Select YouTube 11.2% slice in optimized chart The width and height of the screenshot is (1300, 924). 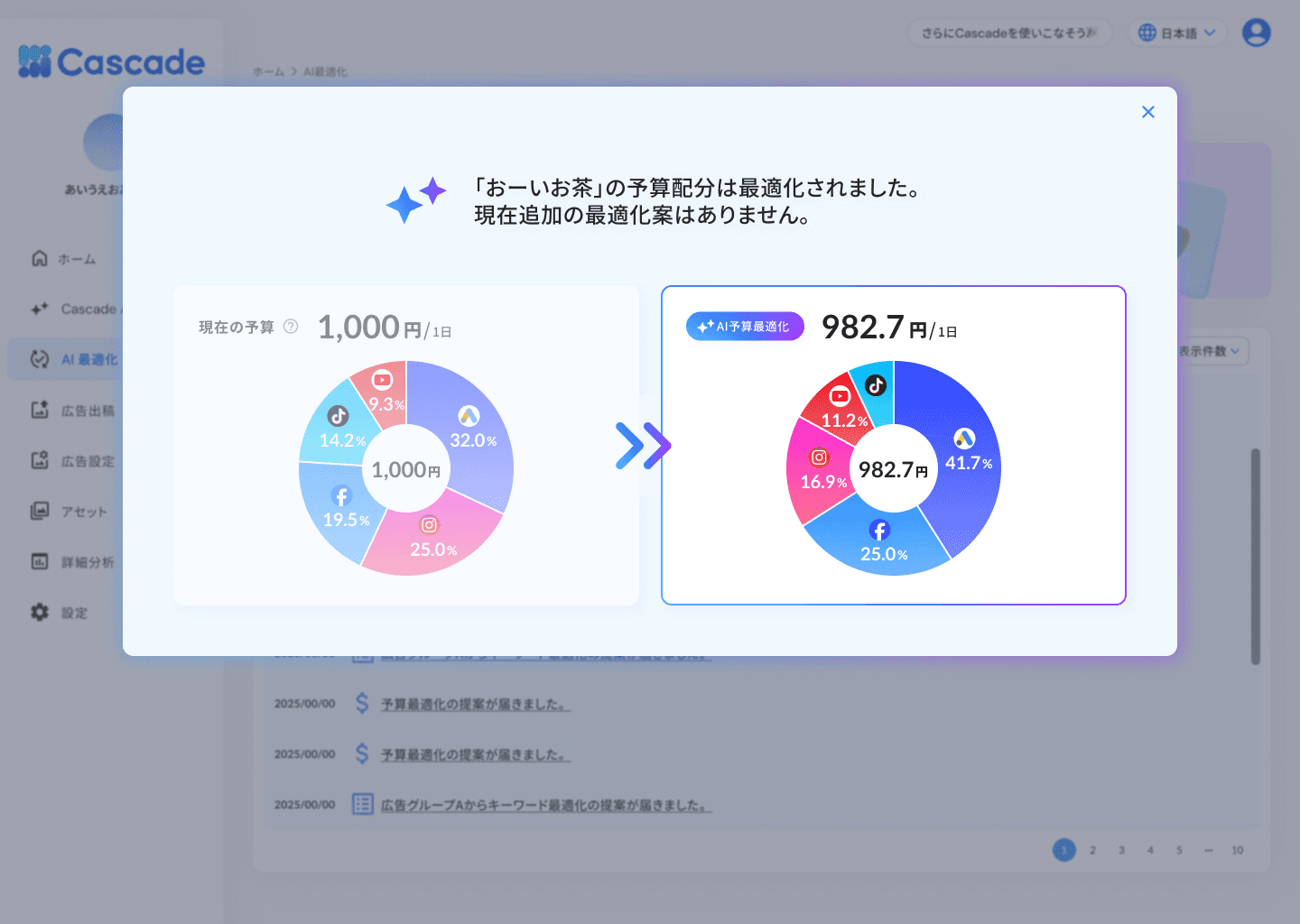pyautogui.click(x=841, y=408)
